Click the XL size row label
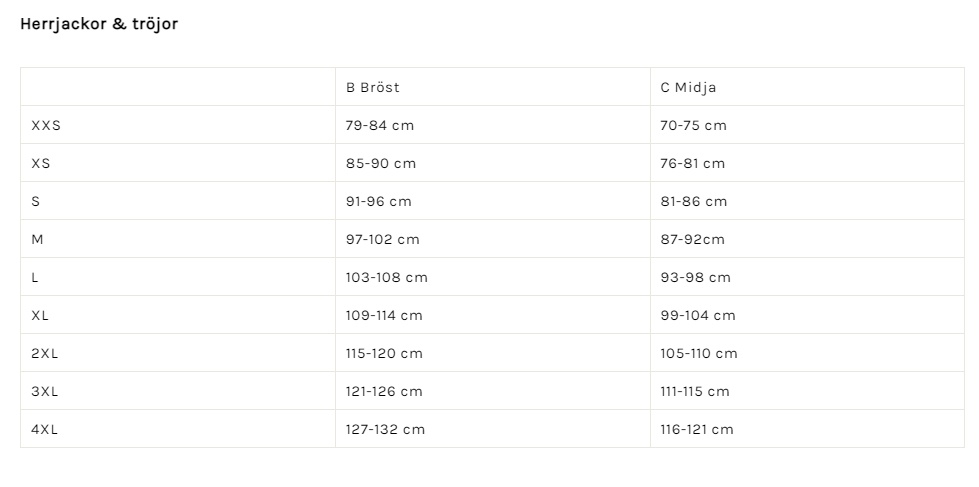This screenshot has width=979, height=487. pyautogui.click(x=41, y=315)
